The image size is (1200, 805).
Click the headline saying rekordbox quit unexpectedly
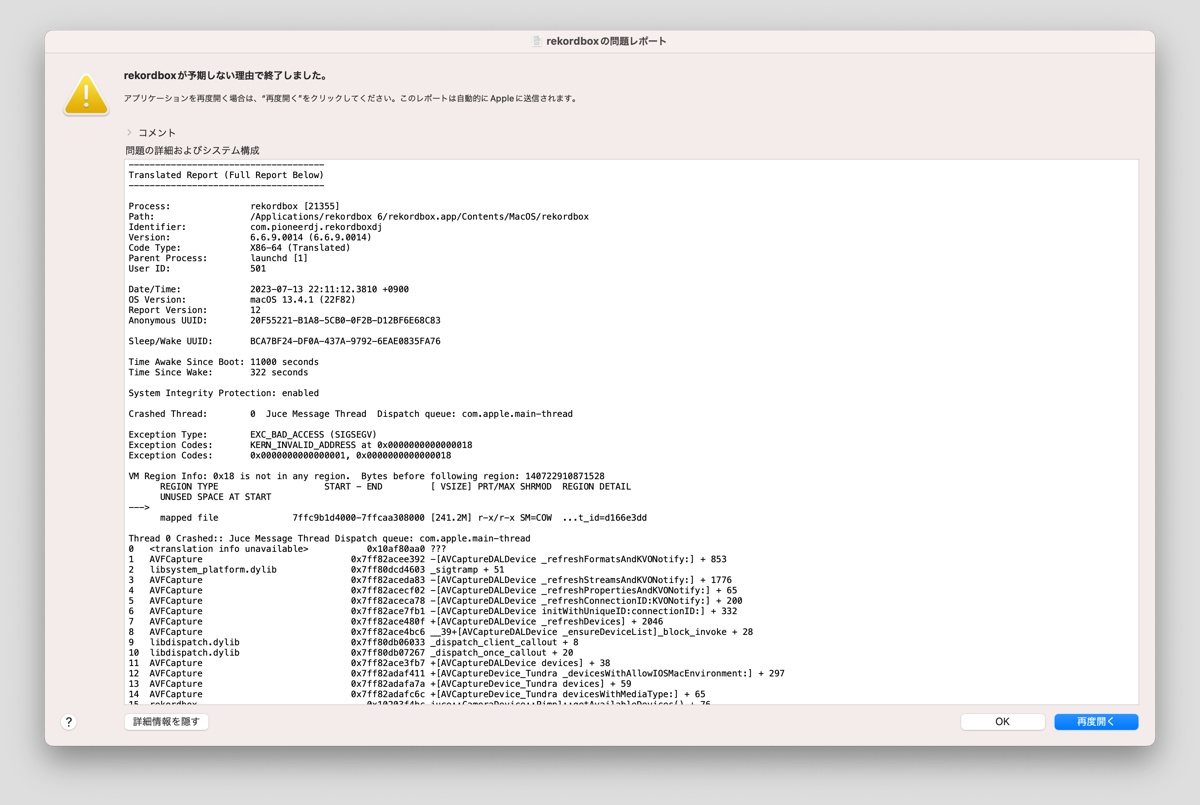[225, 75]
